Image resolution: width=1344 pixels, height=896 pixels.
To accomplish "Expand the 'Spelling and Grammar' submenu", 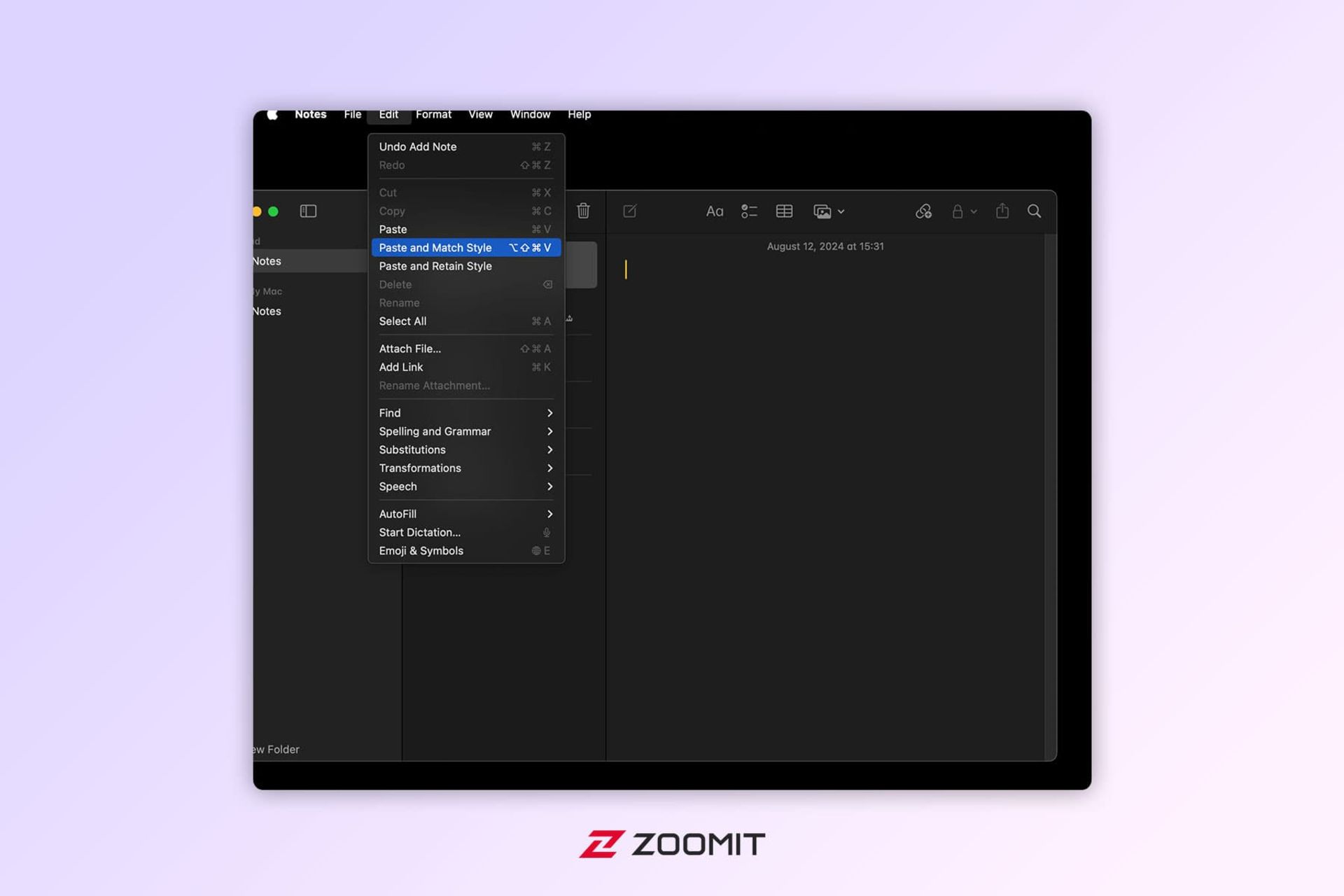I will pos(462,431).
